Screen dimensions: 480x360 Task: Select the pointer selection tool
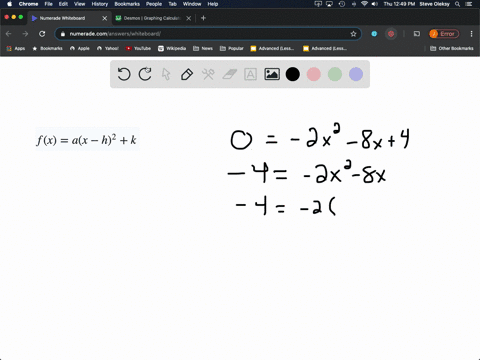166,74
